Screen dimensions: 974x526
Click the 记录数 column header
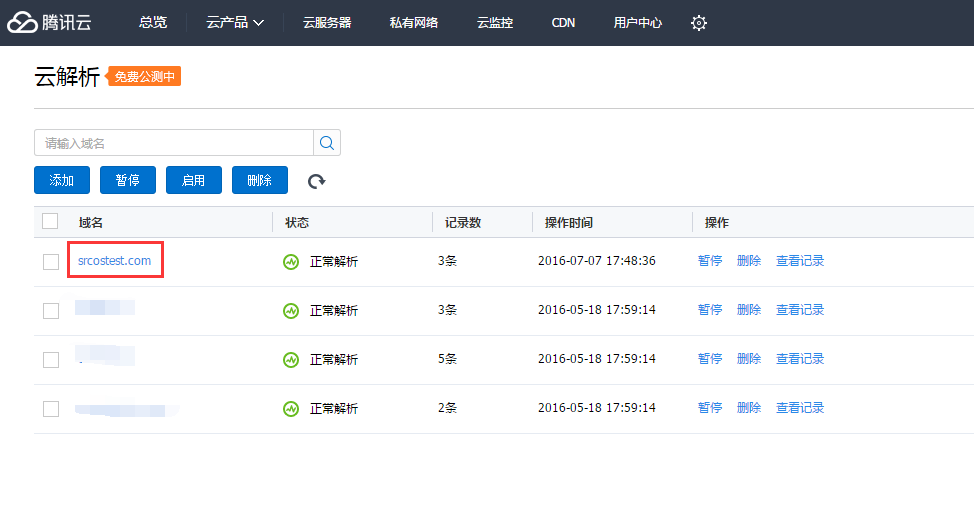(463, 222)
